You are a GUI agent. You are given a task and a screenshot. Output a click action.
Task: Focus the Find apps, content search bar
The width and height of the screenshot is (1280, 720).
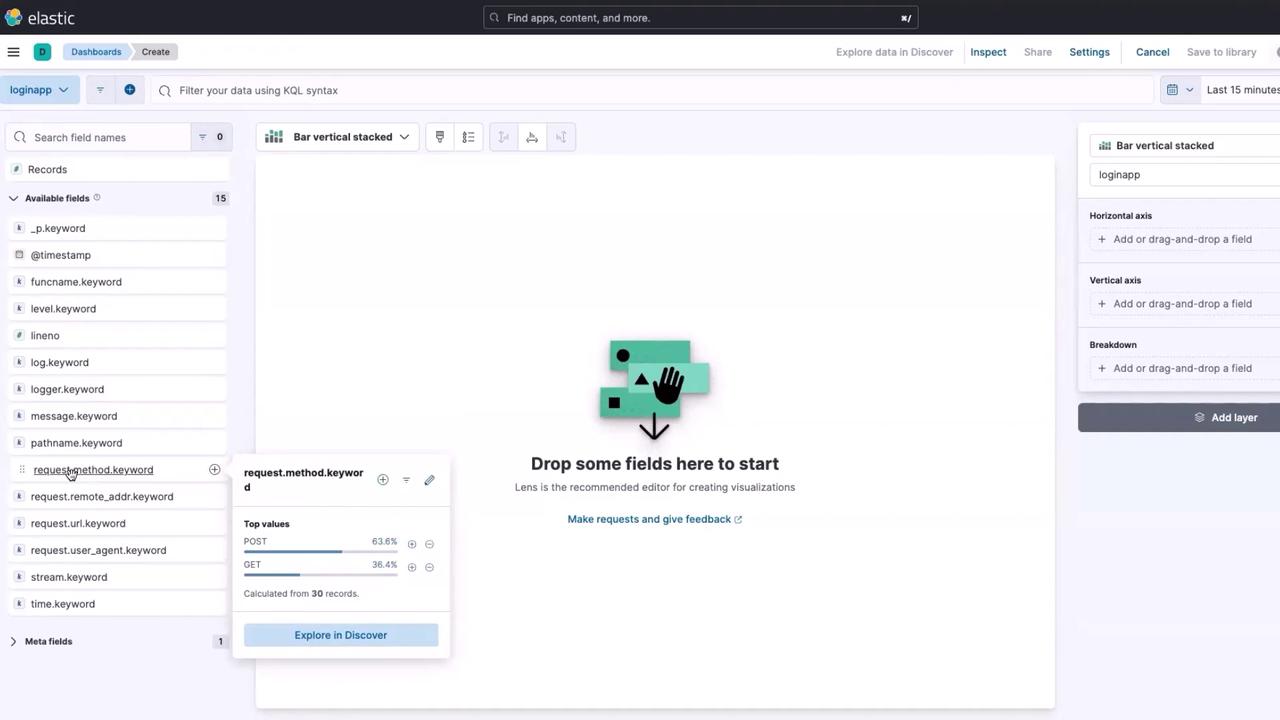[700, 18]
